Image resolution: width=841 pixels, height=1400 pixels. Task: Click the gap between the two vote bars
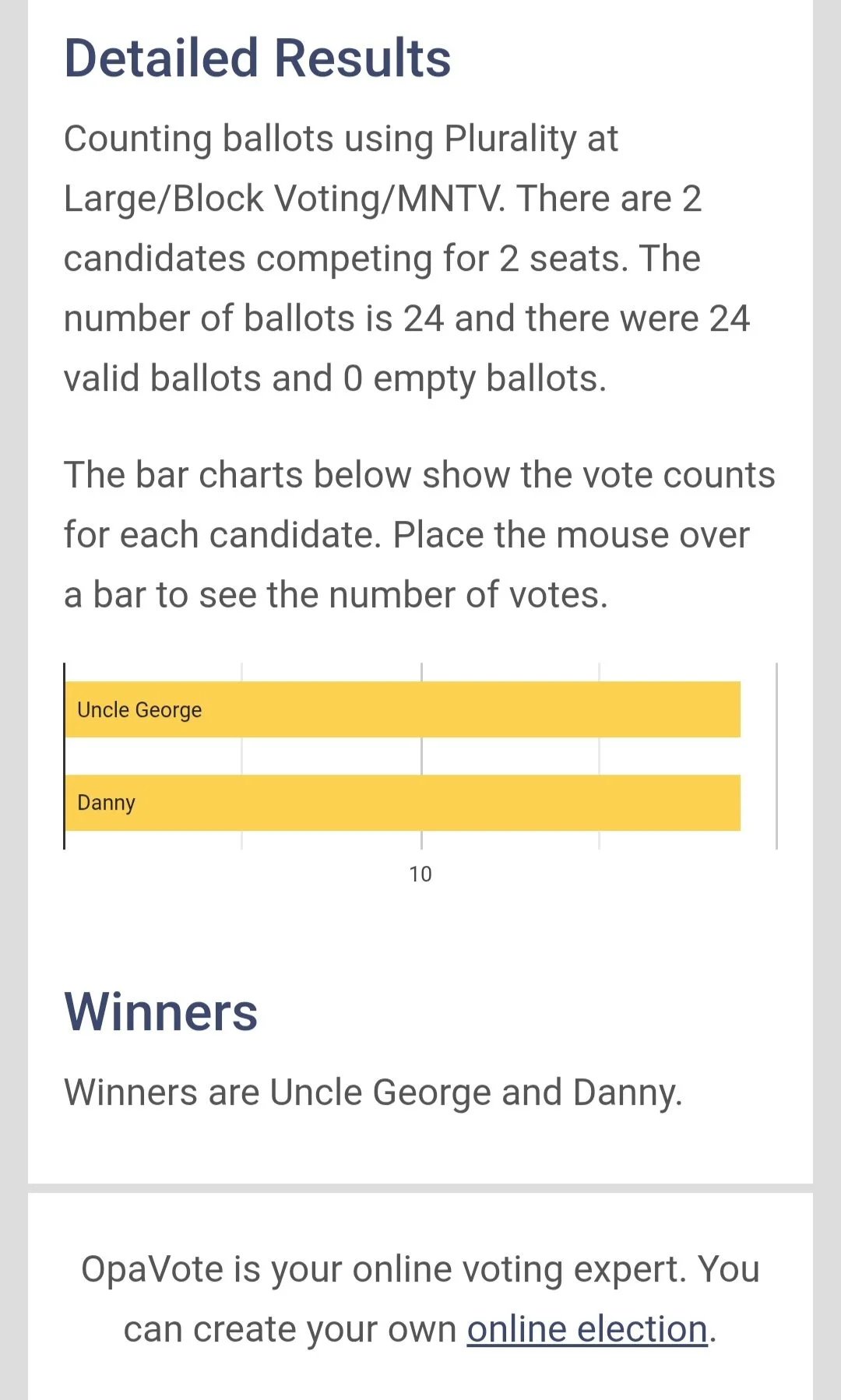(x=403, y=756)
